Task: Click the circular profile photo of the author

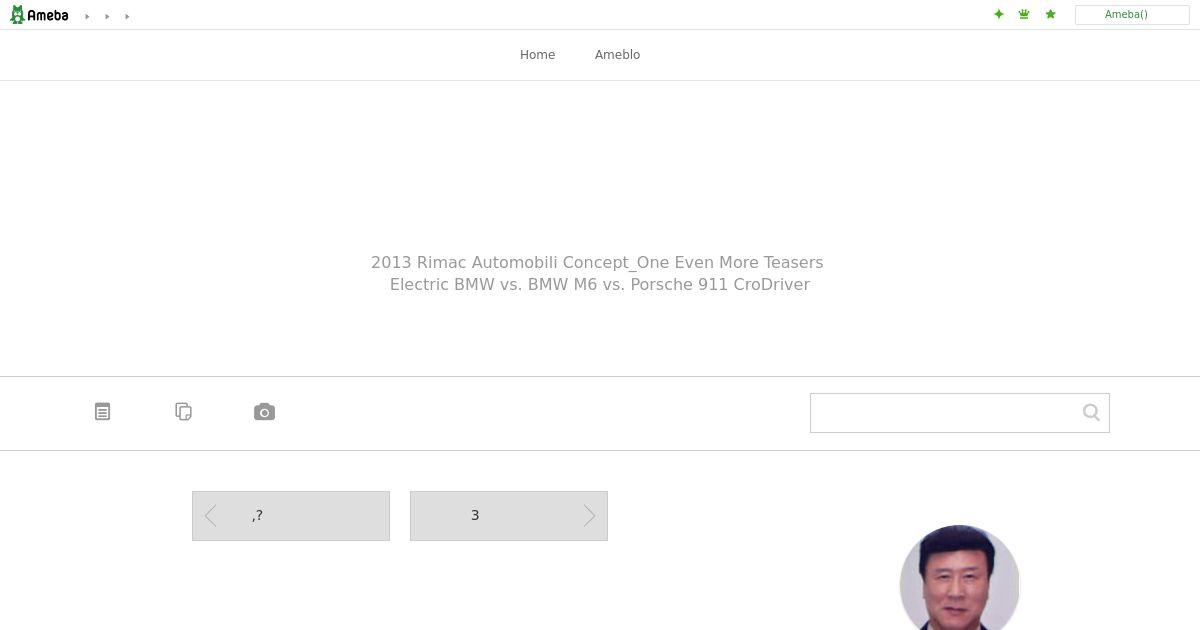Action: point(959,578)
